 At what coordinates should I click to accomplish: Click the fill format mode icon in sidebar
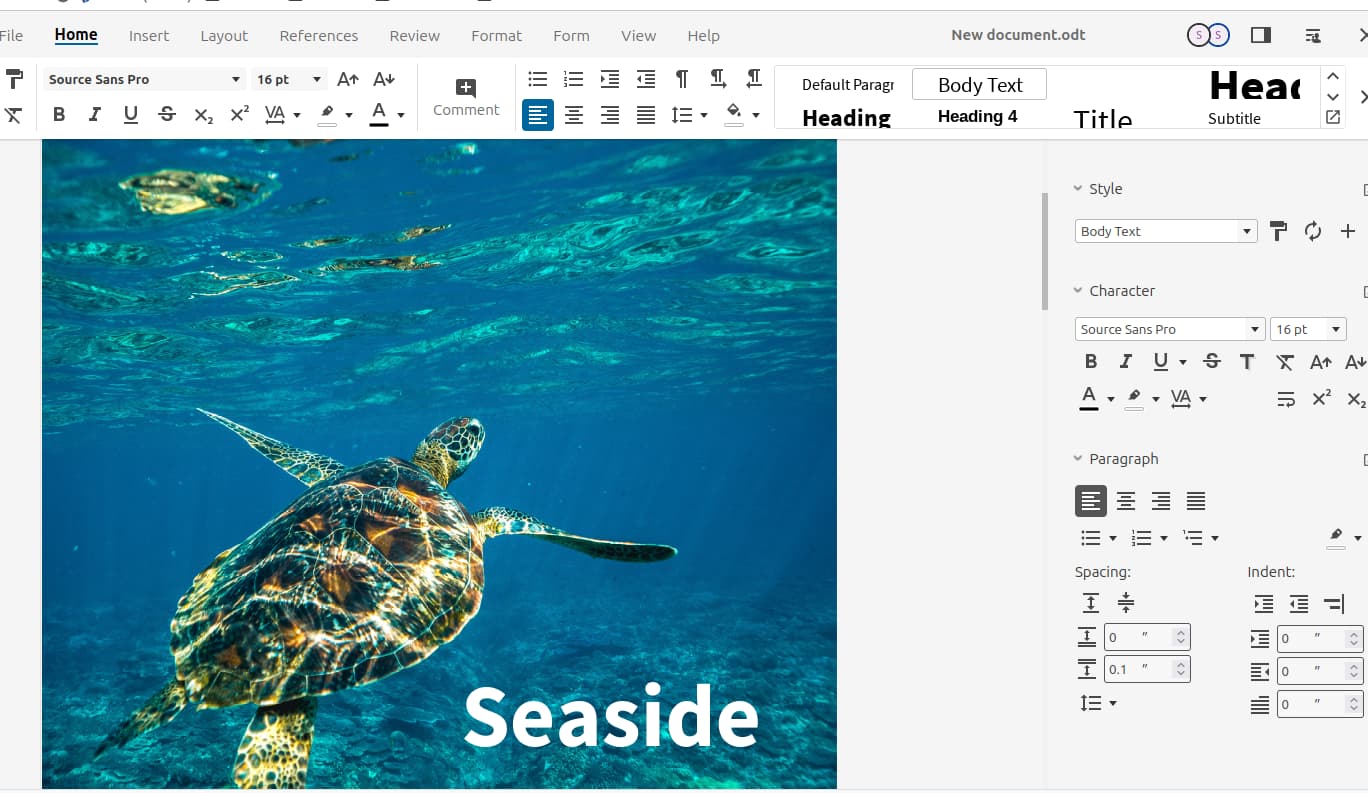point(1278,231)
